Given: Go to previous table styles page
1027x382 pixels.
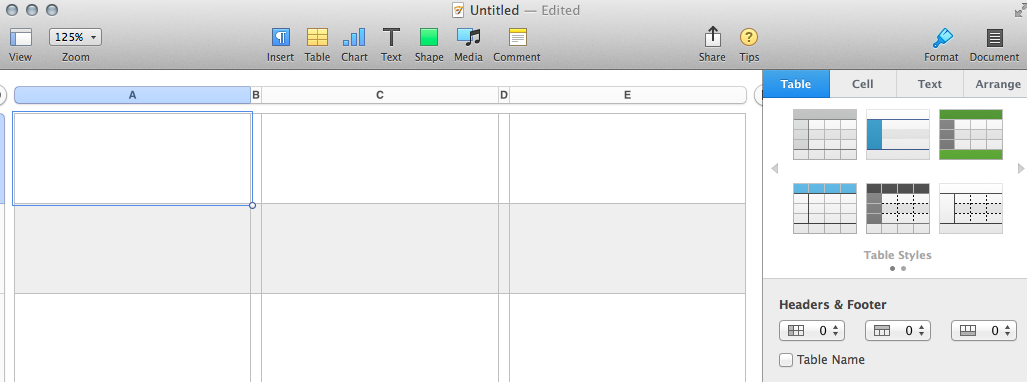Looking at the screenshot, I should coord(775,168).
